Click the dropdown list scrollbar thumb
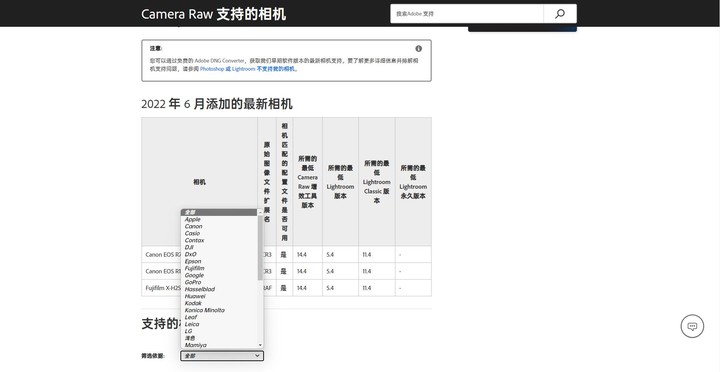This screenshot has height=372, width=720. pos(260,248)
